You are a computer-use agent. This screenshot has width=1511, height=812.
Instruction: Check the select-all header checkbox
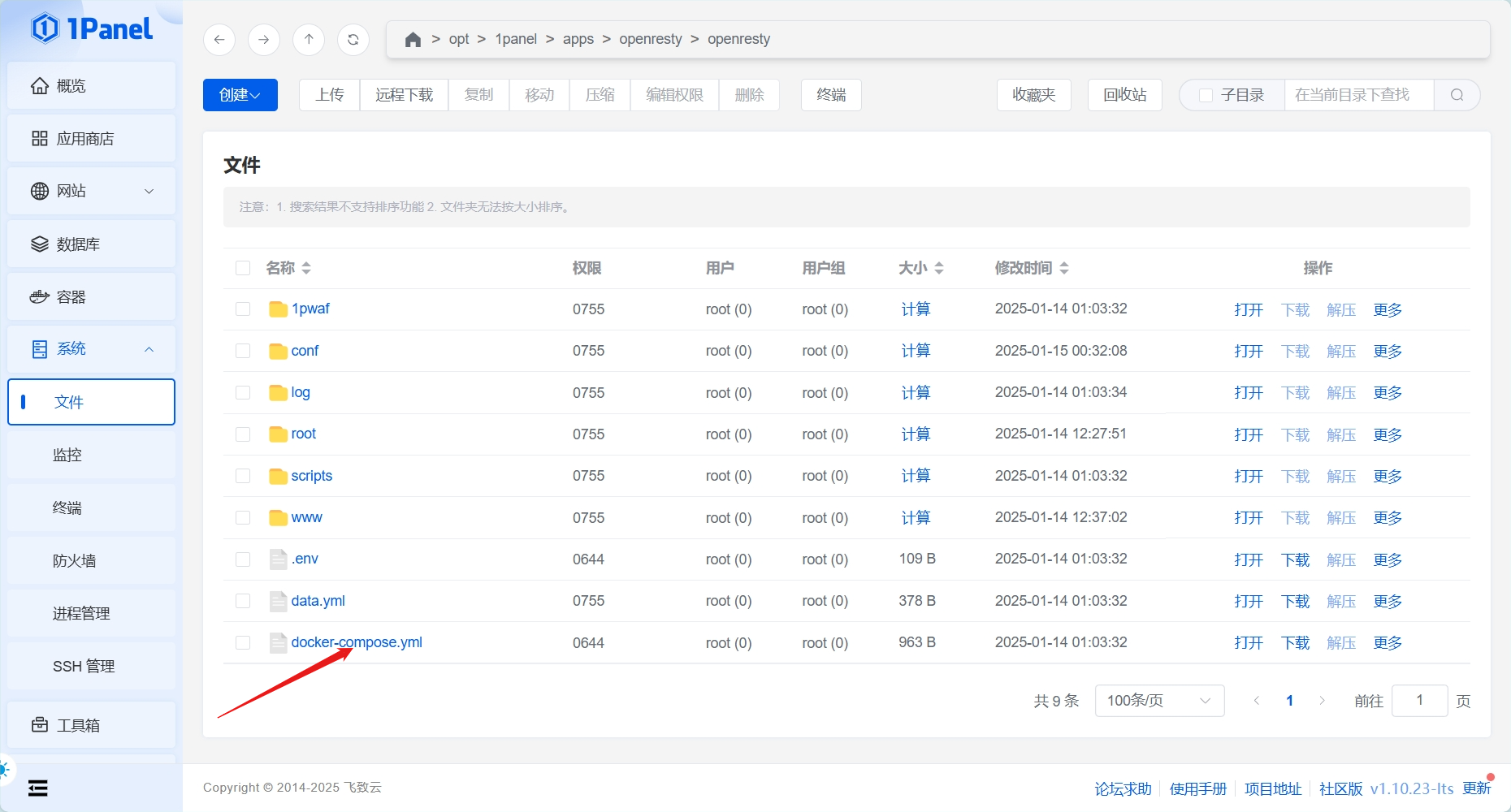coord(243,268)
